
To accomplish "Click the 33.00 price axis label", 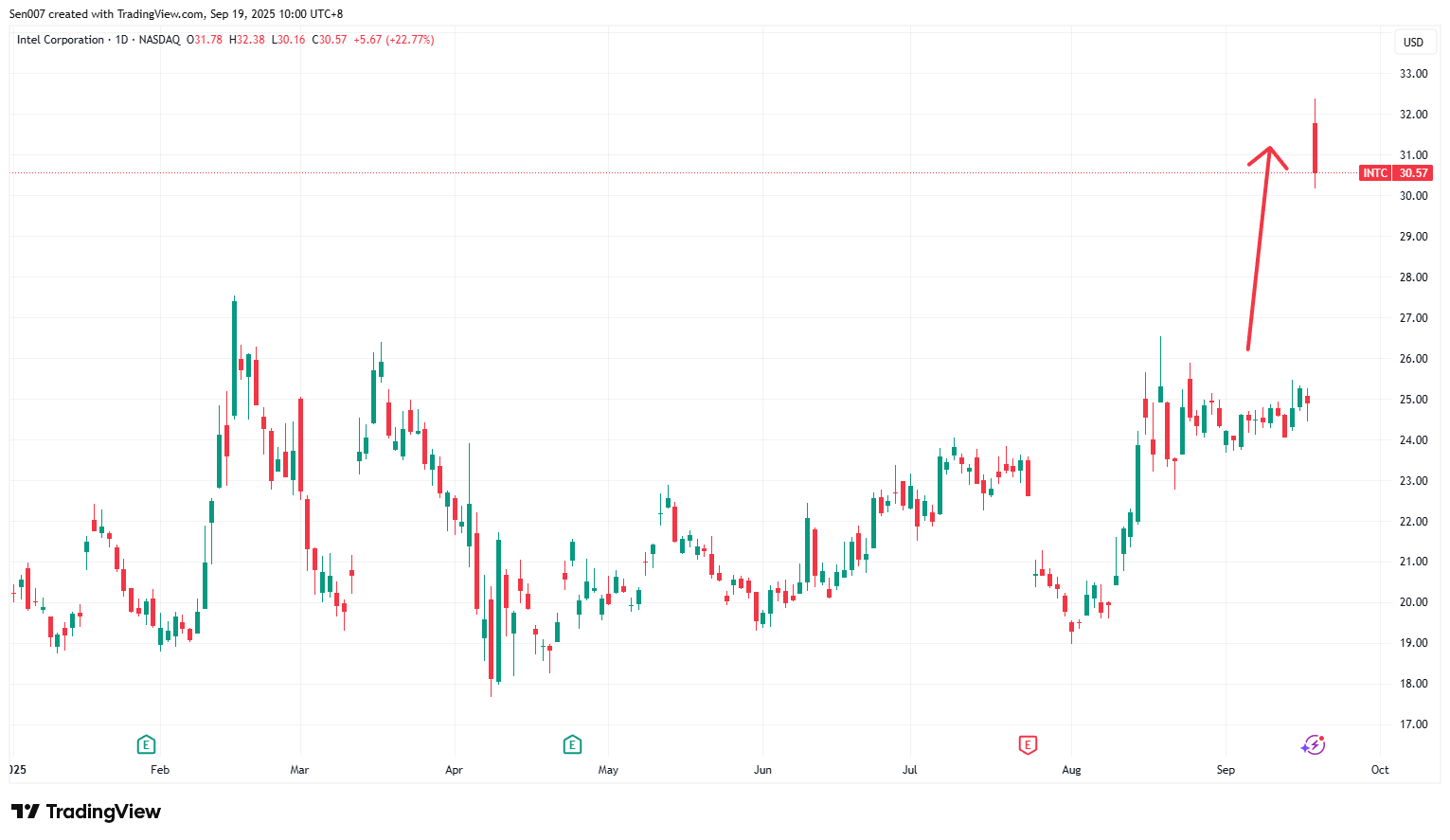I will tap(1413, 74).
